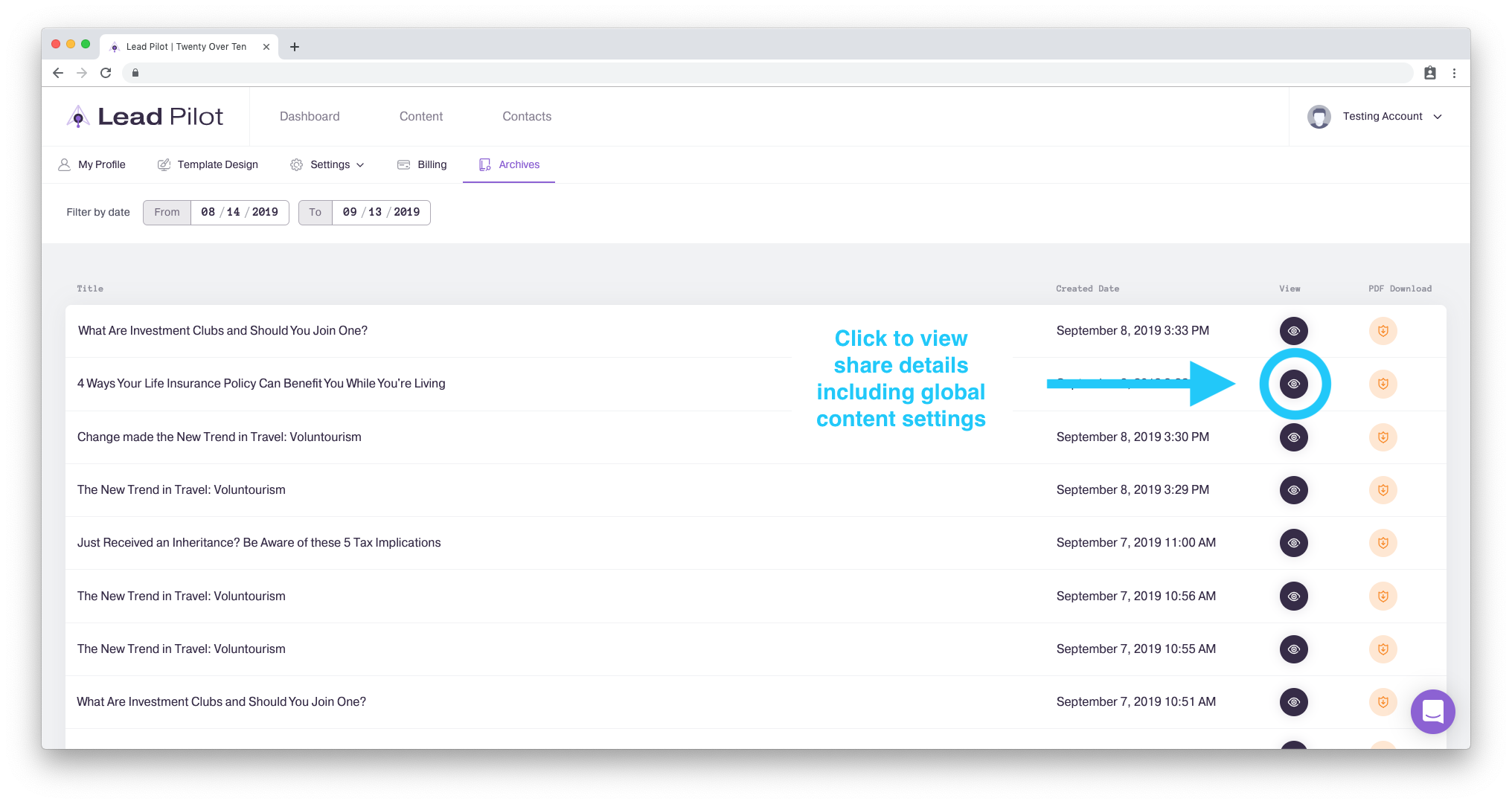Screen dimensions: 1512x804
Task: Open the chat support widget
Action: (1432, 712)
